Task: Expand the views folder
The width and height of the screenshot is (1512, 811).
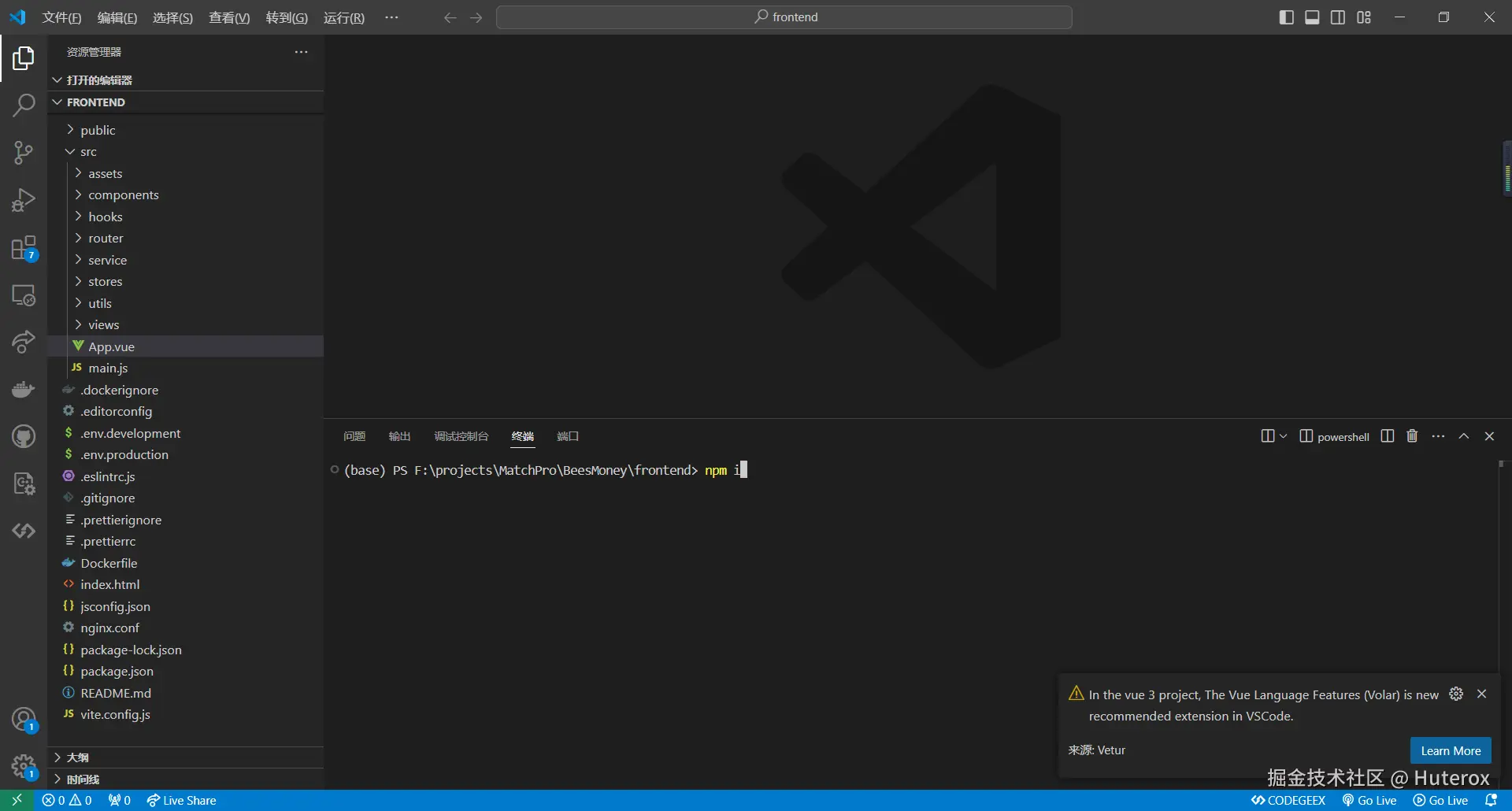Action: pyautogui.click(x=186, y=325)
